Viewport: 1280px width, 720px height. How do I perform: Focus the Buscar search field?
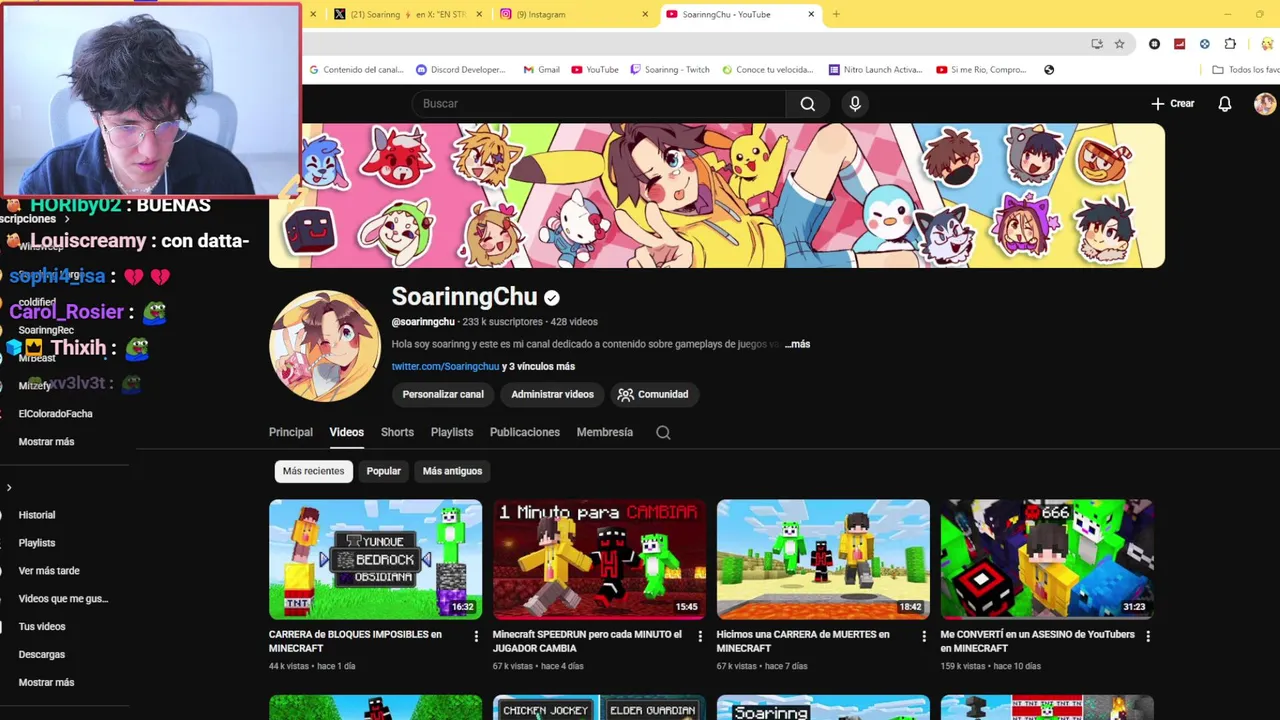(x=598, y=104)
